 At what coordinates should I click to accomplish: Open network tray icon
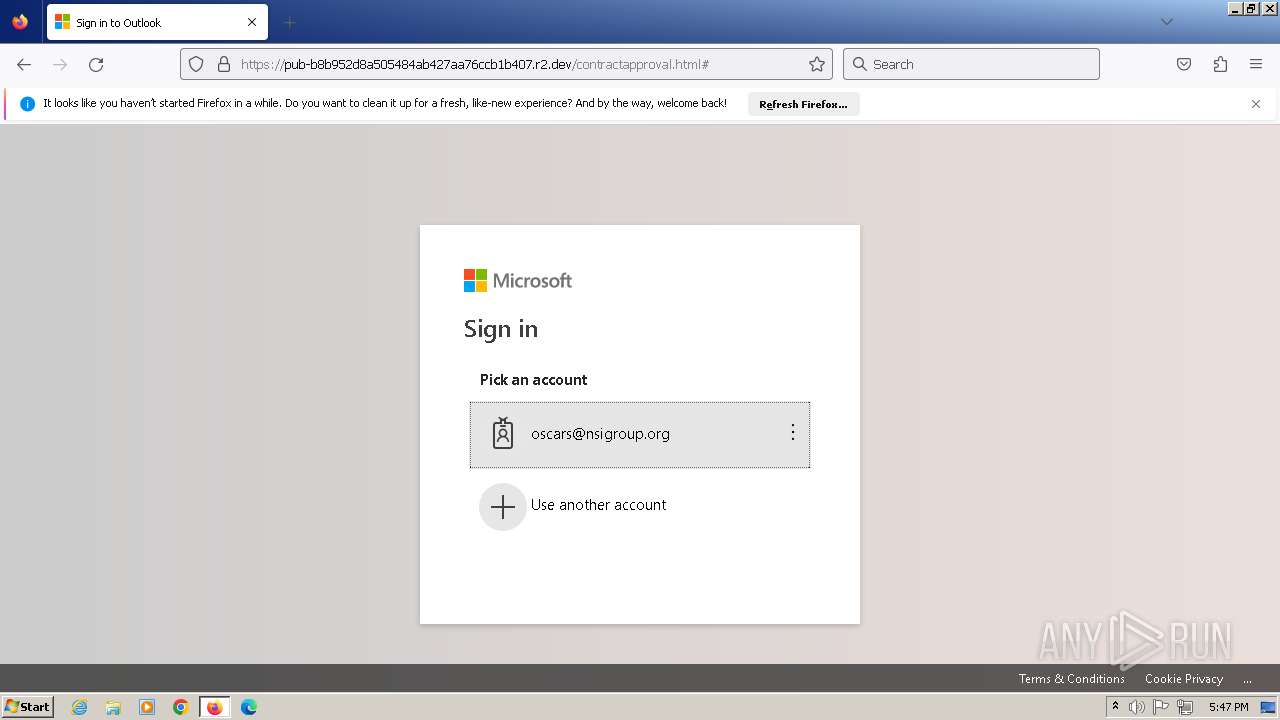1185,707
